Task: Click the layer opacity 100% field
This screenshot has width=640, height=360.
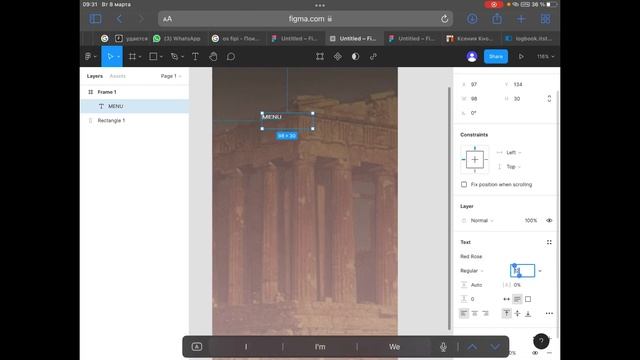Action: click(x=531, y=220)
